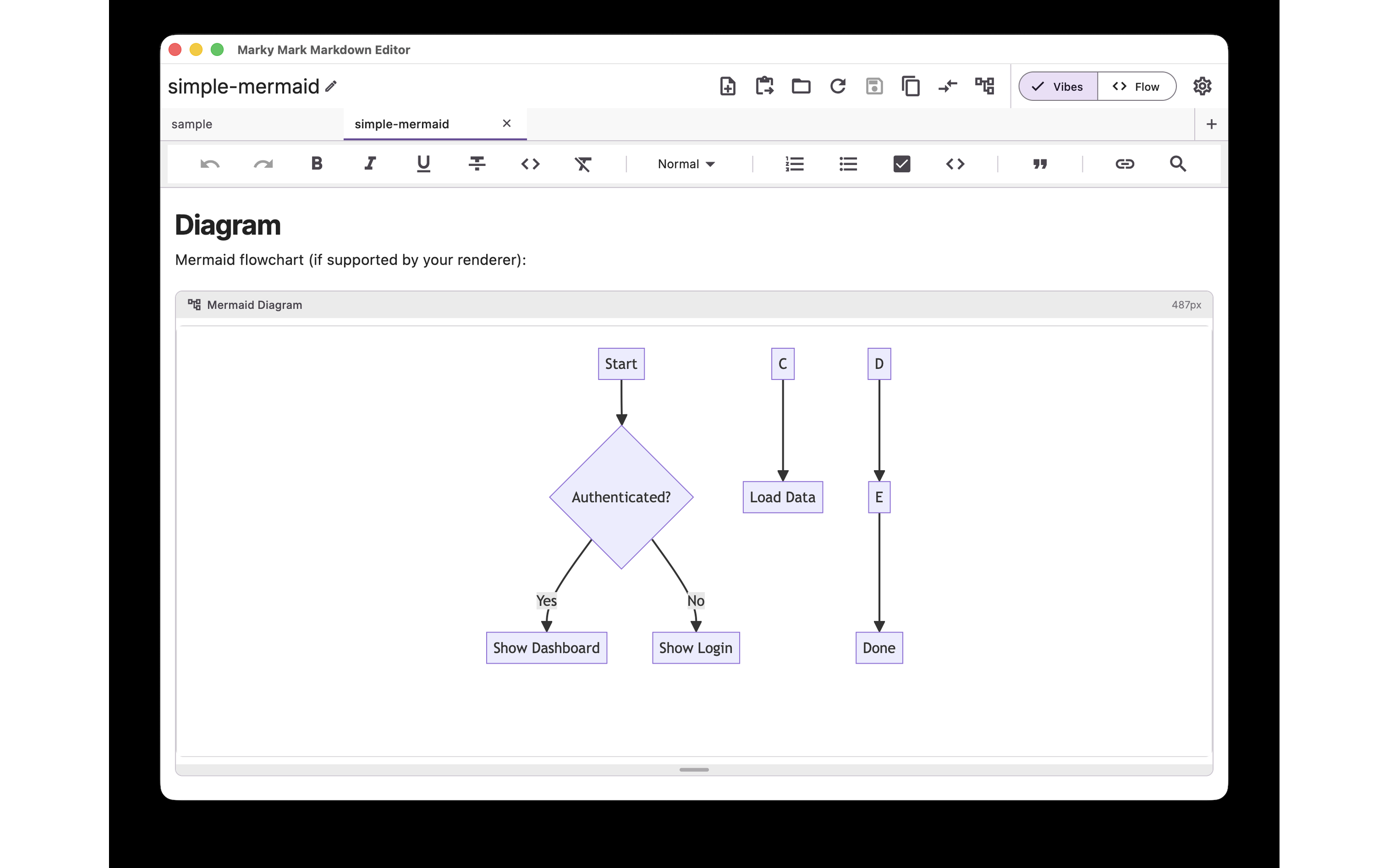Click the Mermaid Diagram header icon
Screen dimensions: 1389x868
194,304
